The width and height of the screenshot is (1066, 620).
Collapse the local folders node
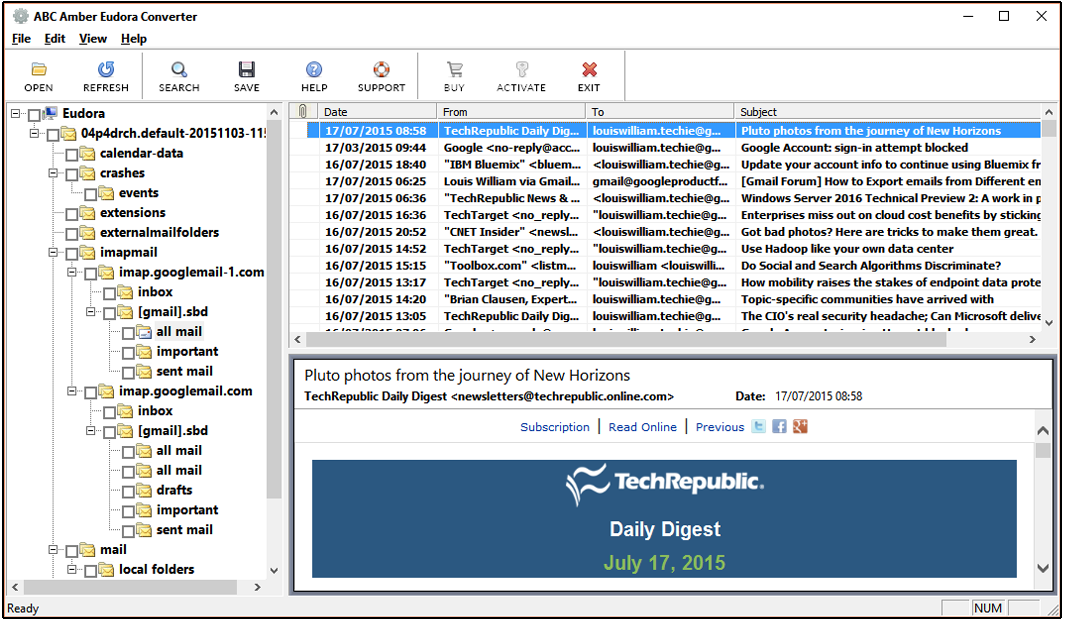71,570
